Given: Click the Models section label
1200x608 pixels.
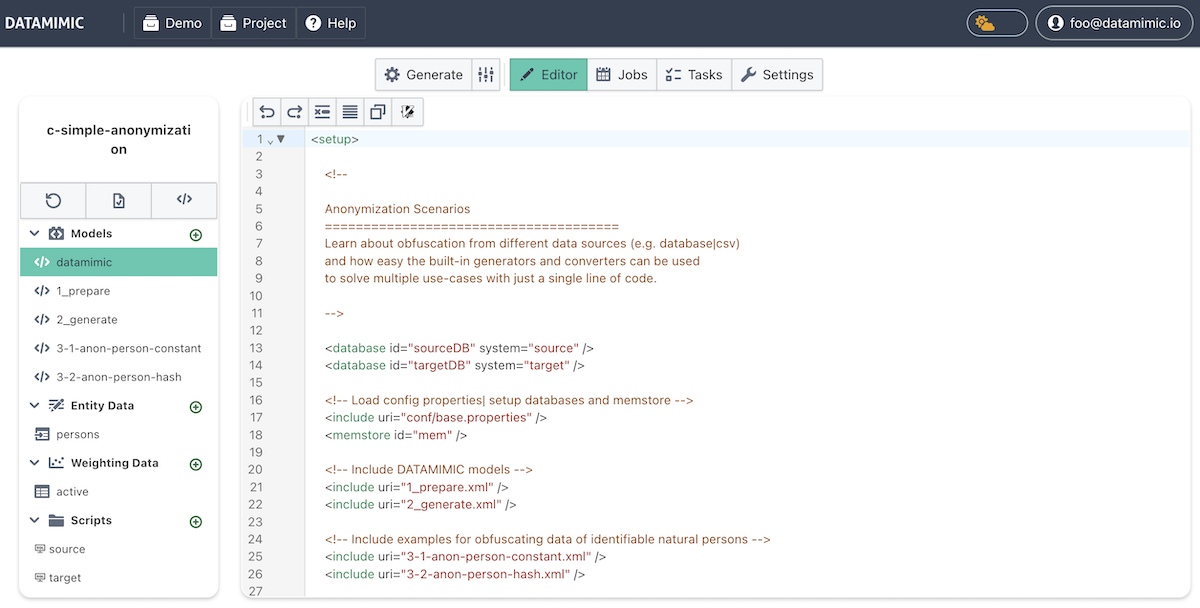Looking at the screenshot, I should click(91, 234).
